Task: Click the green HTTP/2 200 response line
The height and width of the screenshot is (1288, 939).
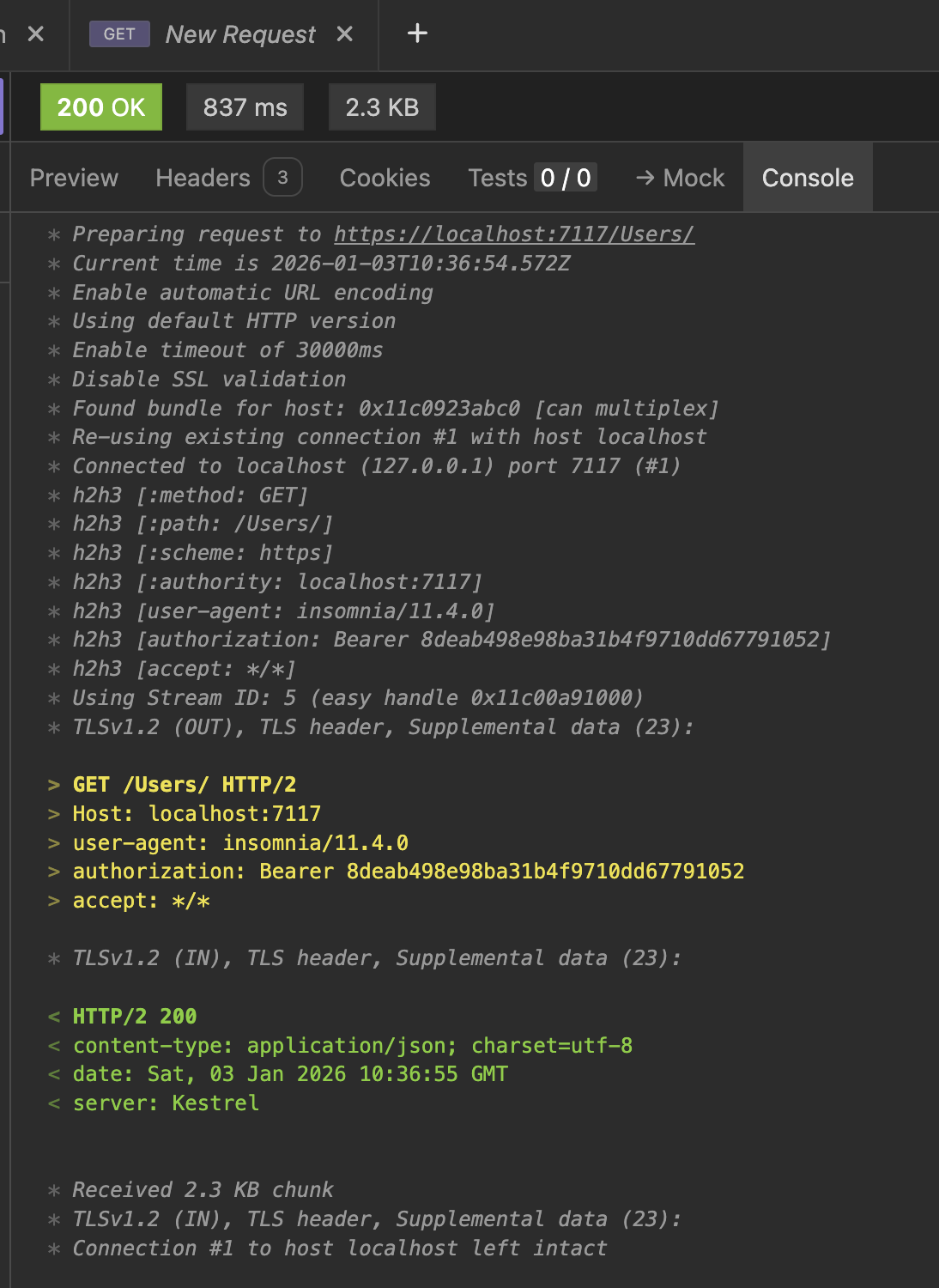Action: click(135, 1017)
